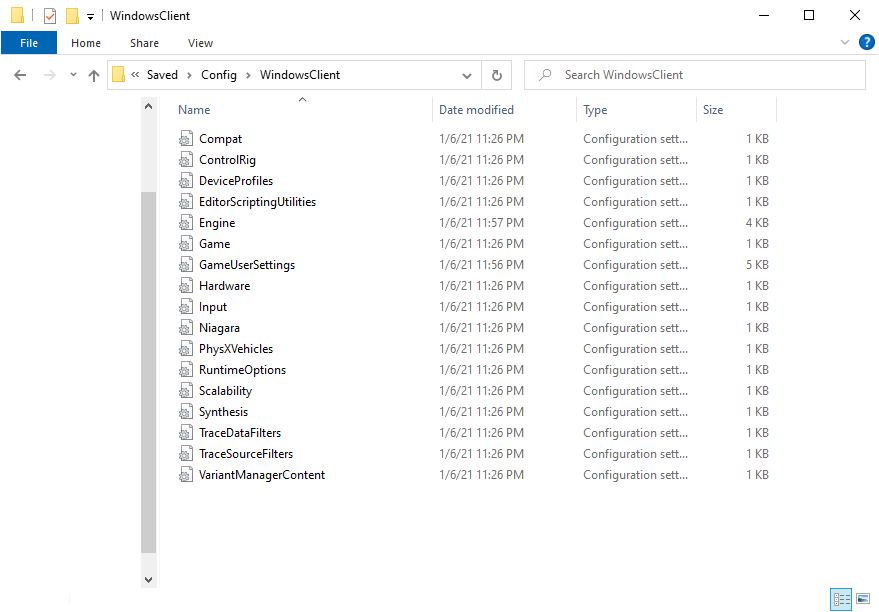Select the EditorScriptingUtilities file icon
Viewport: 879px width, 612px height.
186,202
